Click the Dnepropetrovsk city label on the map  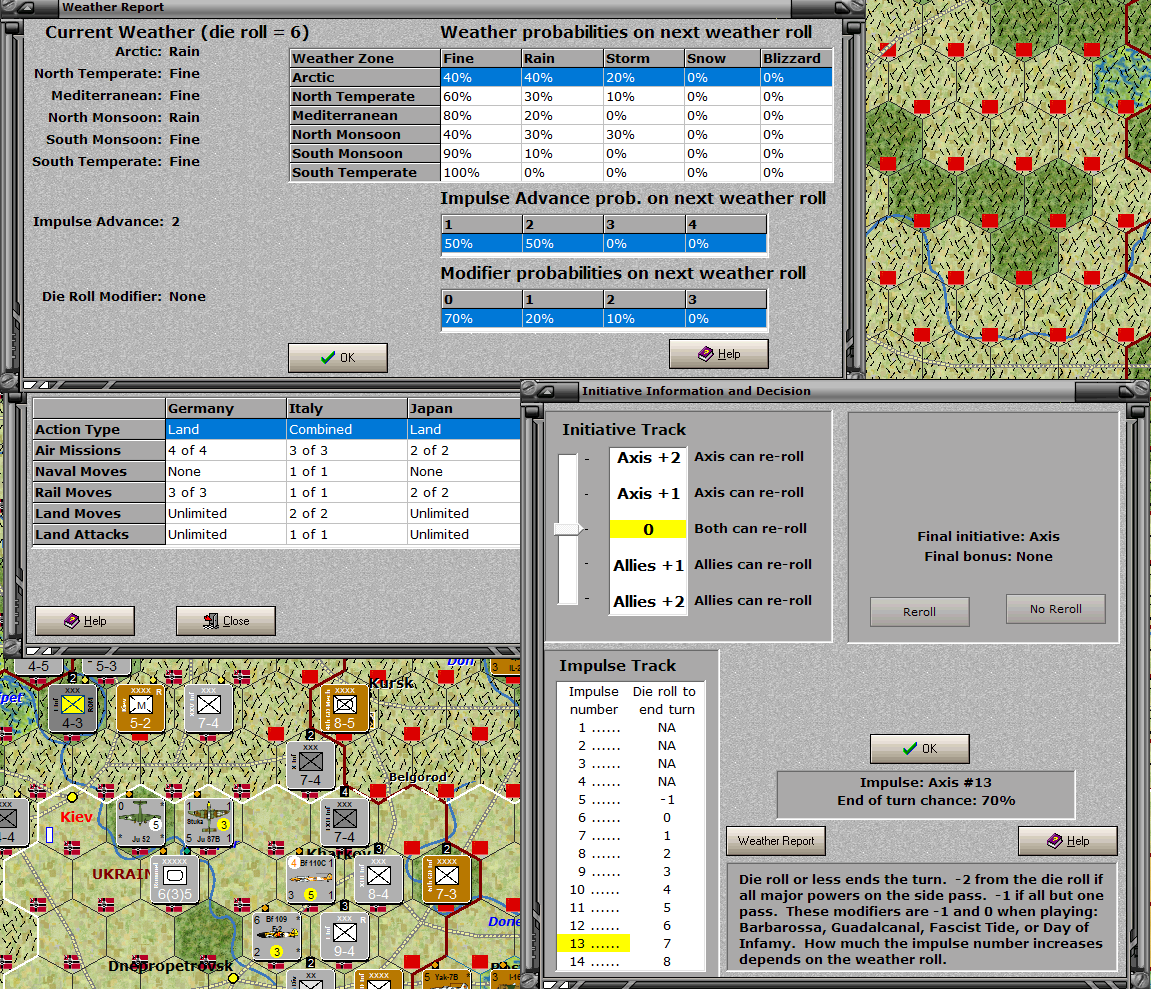click(170, 966)
